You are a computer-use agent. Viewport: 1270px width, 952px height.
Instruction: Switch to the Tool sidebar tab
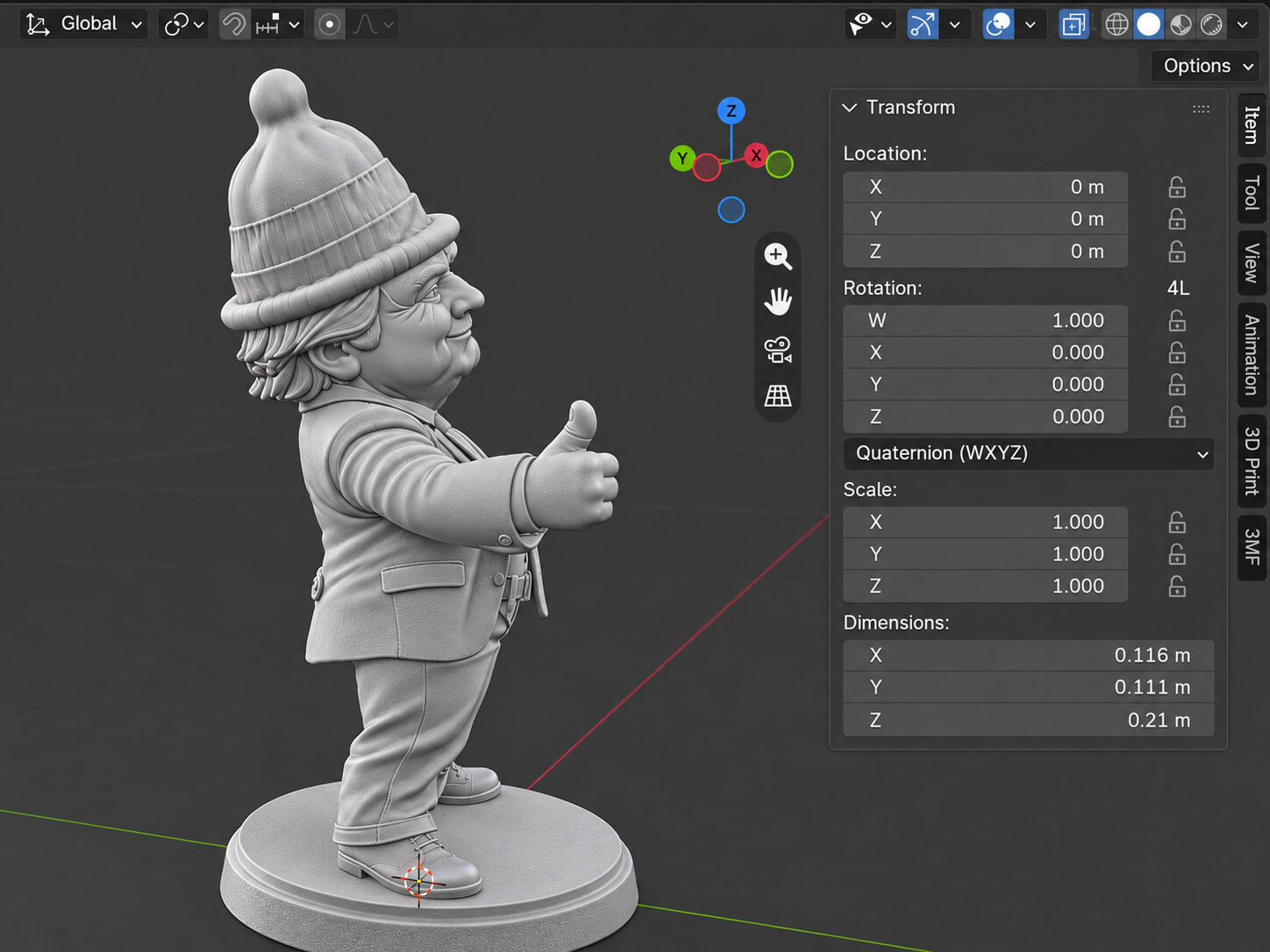[x=1252, y=193]
